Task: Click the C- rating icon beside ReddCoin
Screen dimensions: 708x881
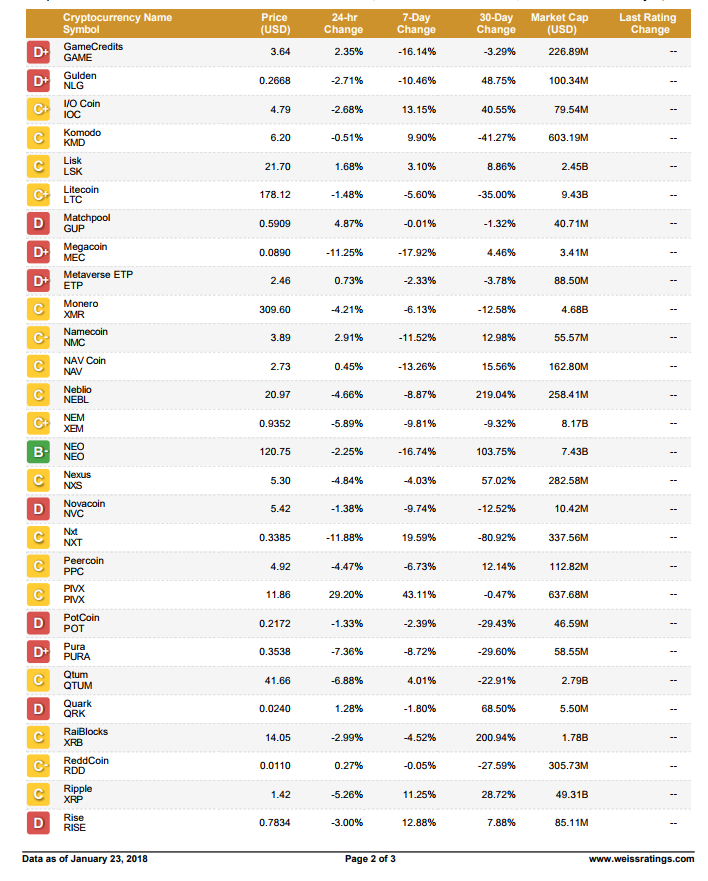Action: coord(38,766)
